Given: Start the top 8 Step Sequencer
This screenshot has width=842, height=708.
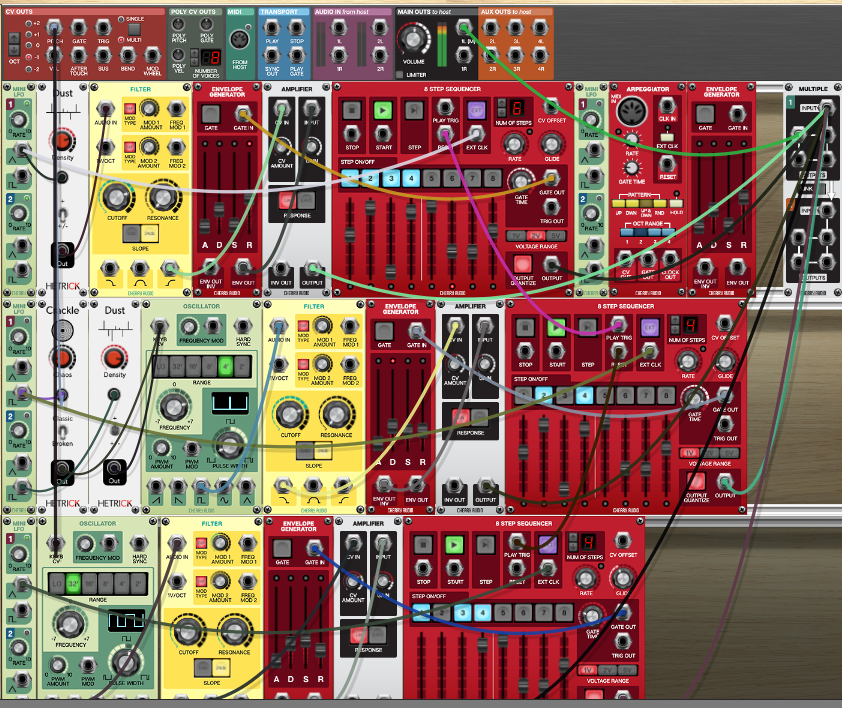Looking at the screenshot, I should [x=382, y=111].
